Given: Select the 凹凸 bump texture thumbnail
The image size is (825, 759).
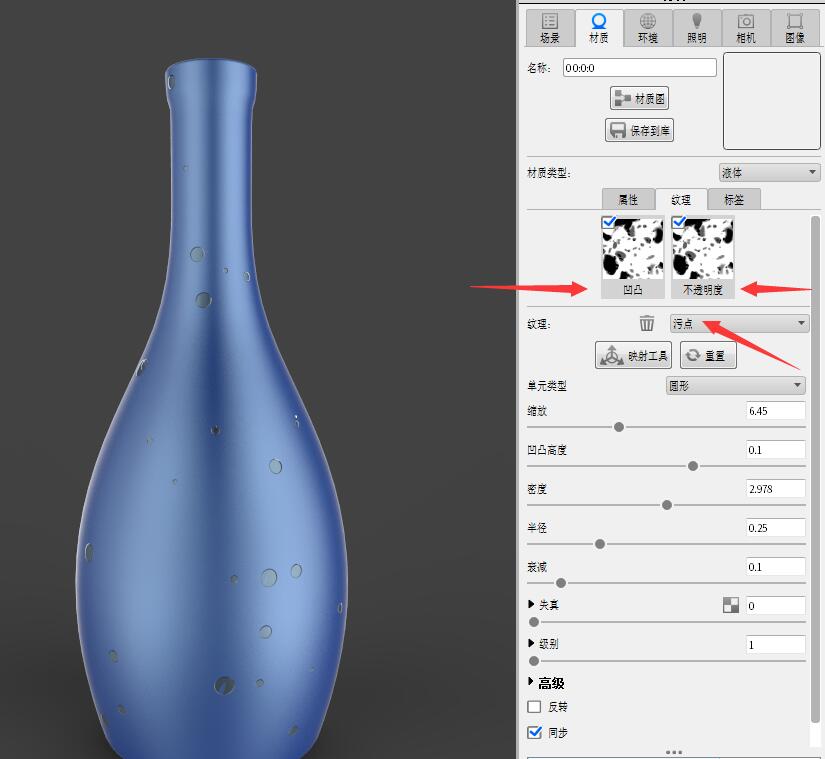Looking at the screenshot, I should pos(632,257).
